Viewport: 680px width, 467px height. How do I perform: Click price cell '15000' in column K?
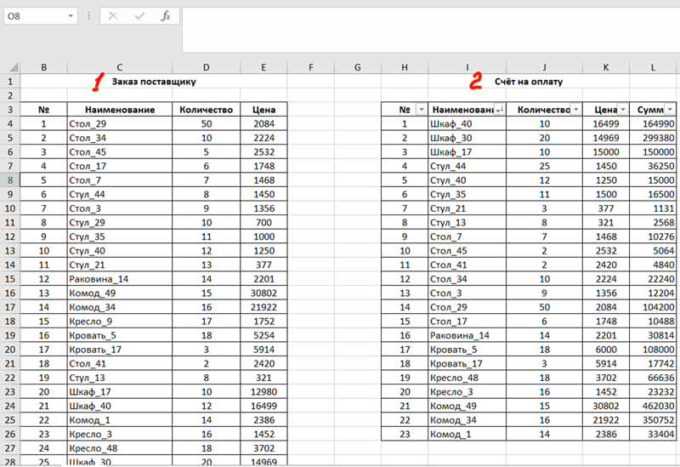(x=606, y=152)
